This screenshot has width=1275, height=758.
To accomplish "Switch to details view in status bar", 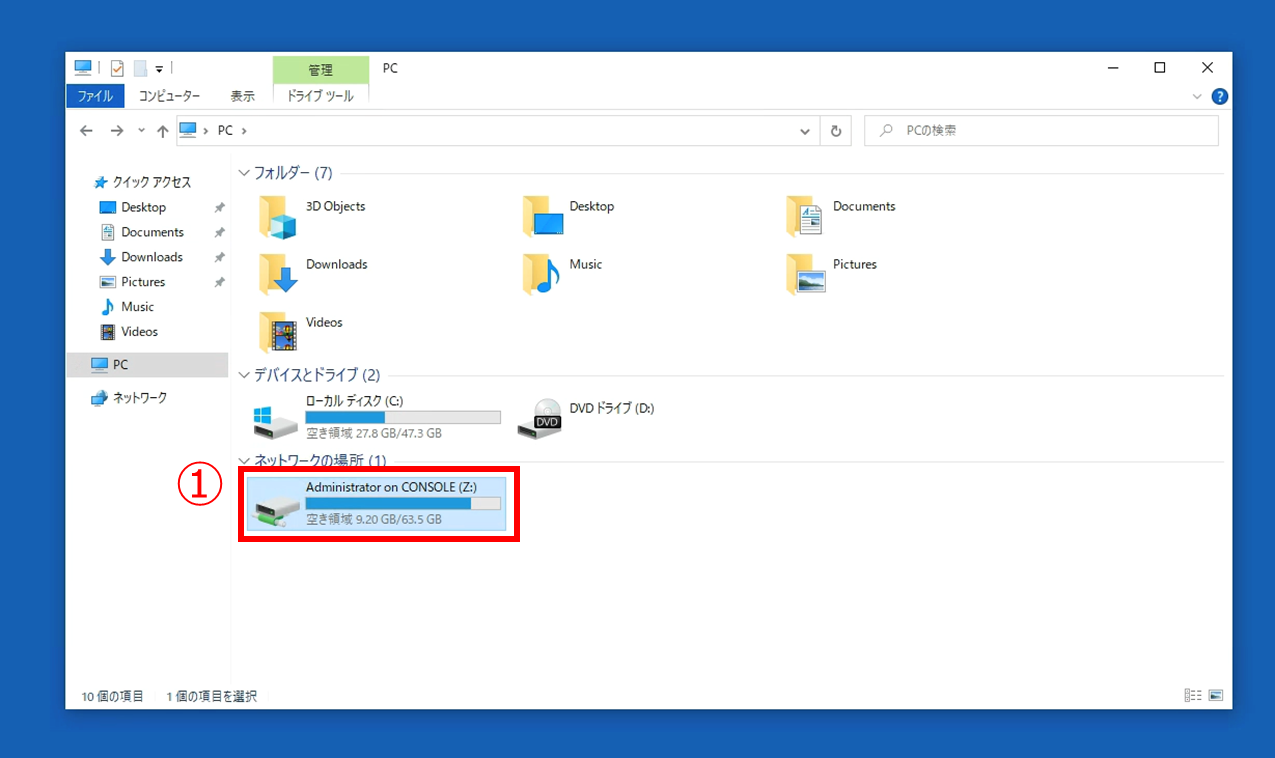I will (x=1192, y=696).
